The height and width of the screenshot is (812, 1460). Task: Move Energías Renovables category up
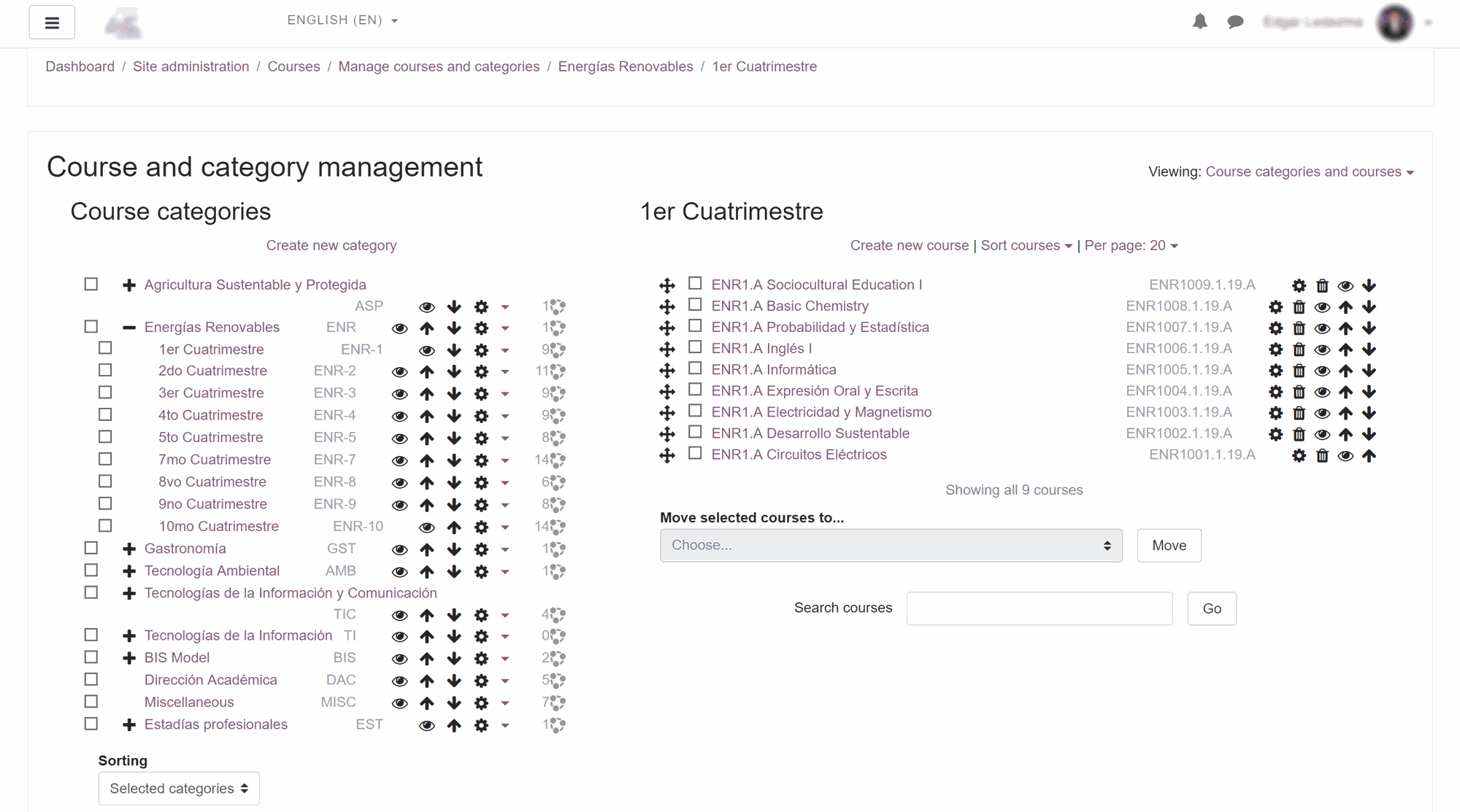(x=427, y=328)
